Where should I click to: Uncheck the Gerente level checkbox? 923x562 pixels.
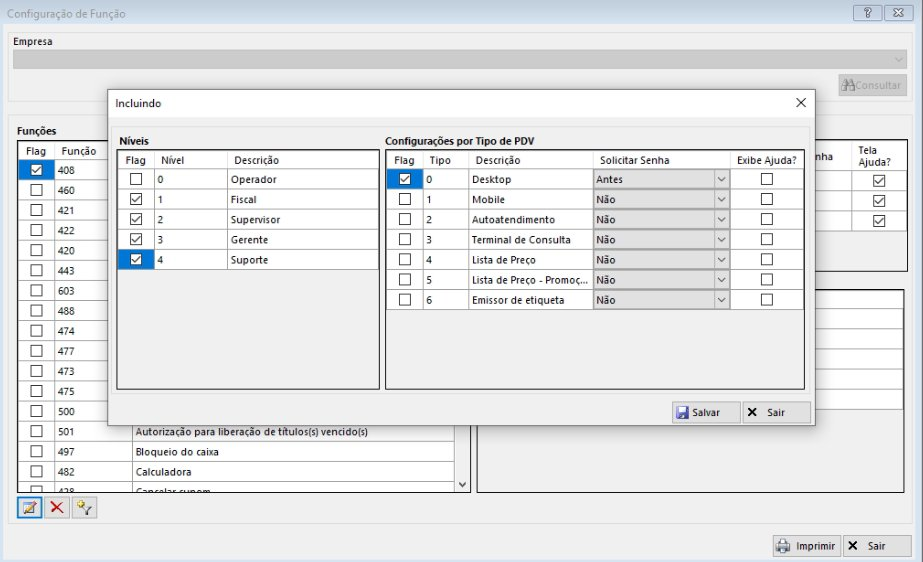(x=136, y=239)
